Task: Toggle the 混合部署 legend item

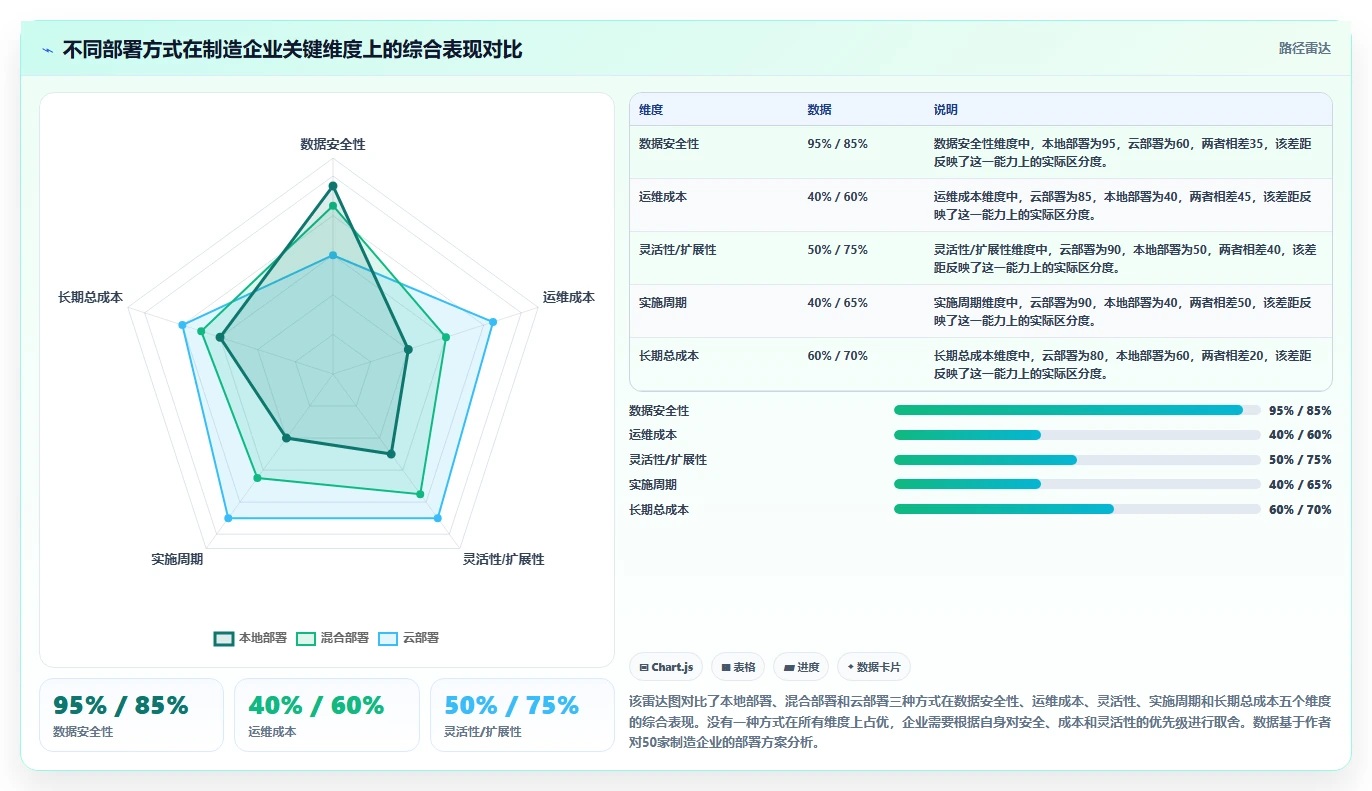Action: click(333, 638)
